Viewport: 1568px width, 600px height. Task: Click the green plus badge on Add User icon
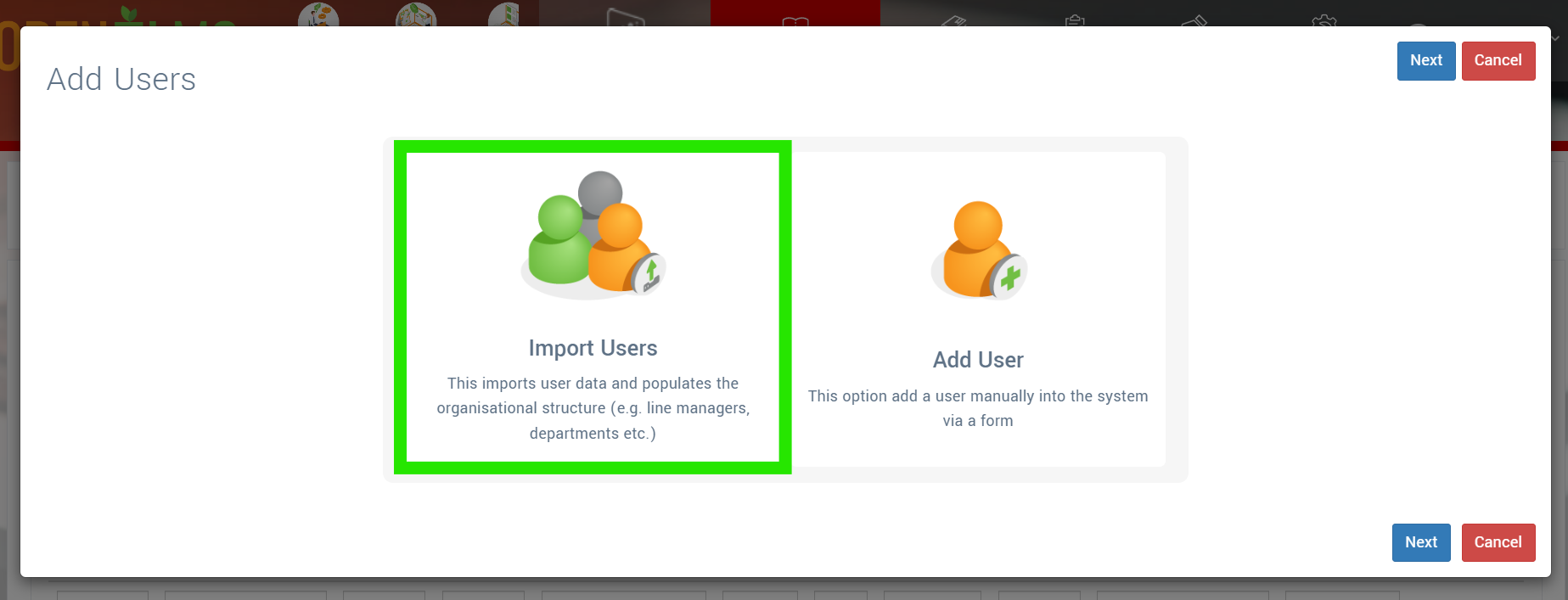tap(1009, 277)
